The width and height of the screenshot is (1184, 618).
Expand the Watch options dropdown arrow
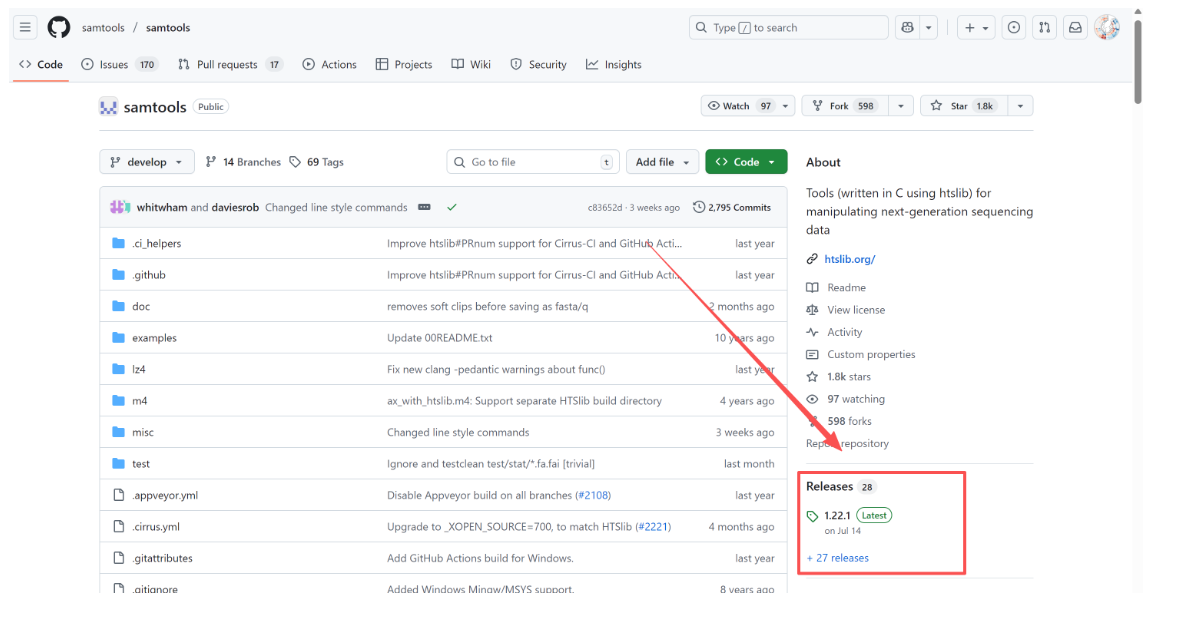[785, 106]
